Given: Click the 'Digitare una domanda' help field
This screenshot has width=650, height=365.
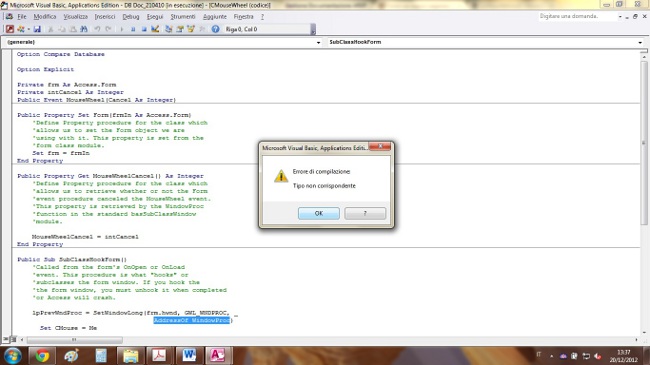Looking at the screenshot, I should pos(577,16).
